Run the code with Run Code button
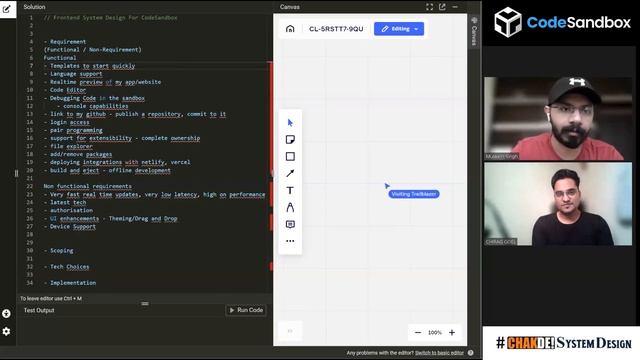Viewport: 640px width, 360px height. coord(246,310)
